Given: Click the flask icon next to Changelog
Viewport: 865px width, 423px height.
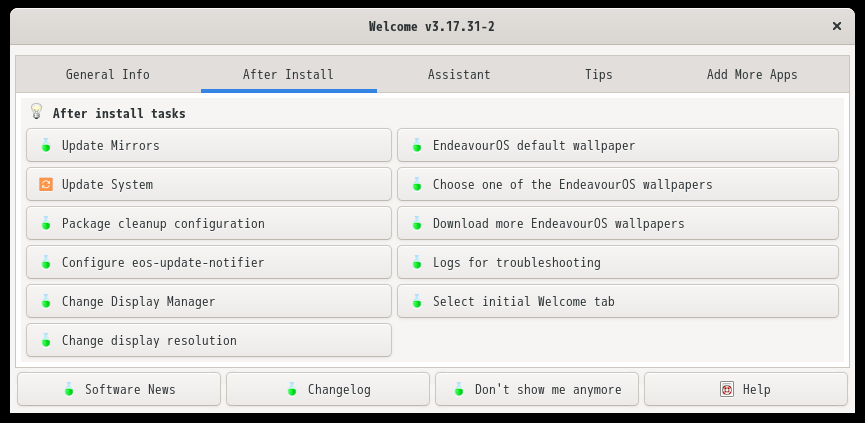Looking at the screenshot, I should (292, 389).
